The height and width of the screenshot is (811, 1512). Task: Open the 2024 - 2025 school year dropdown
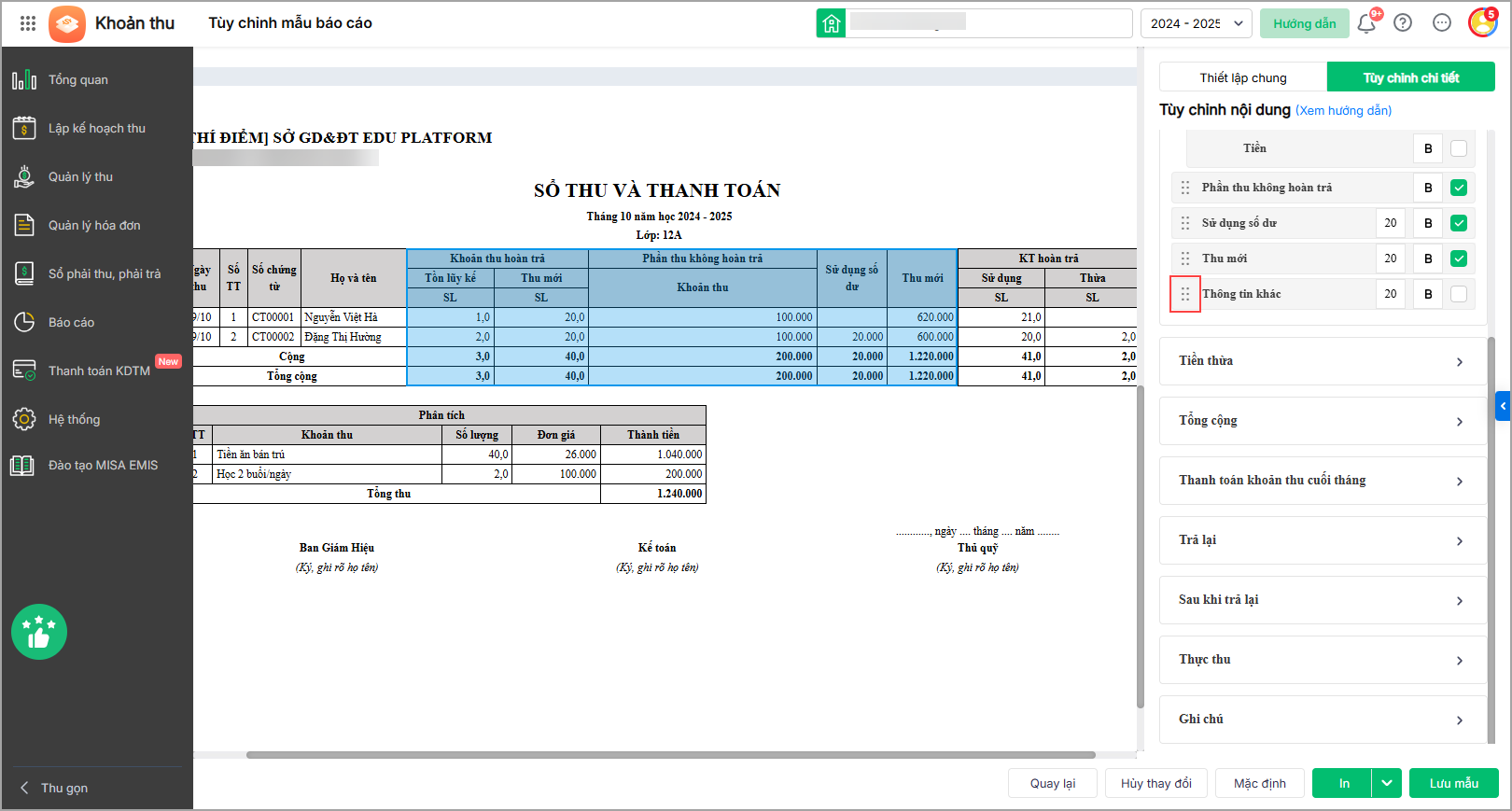coord(1197,23)
